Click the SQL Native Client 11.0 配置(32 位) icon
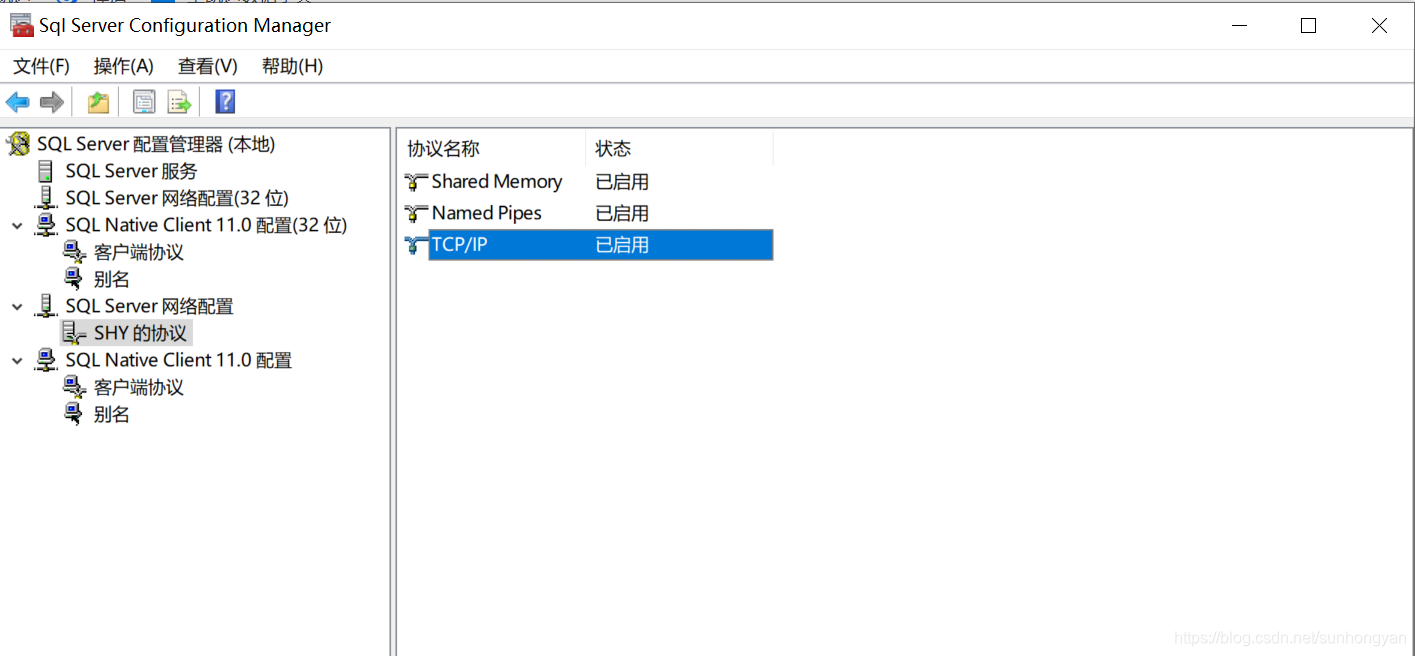1415x656 pixels. pos(46,225)
